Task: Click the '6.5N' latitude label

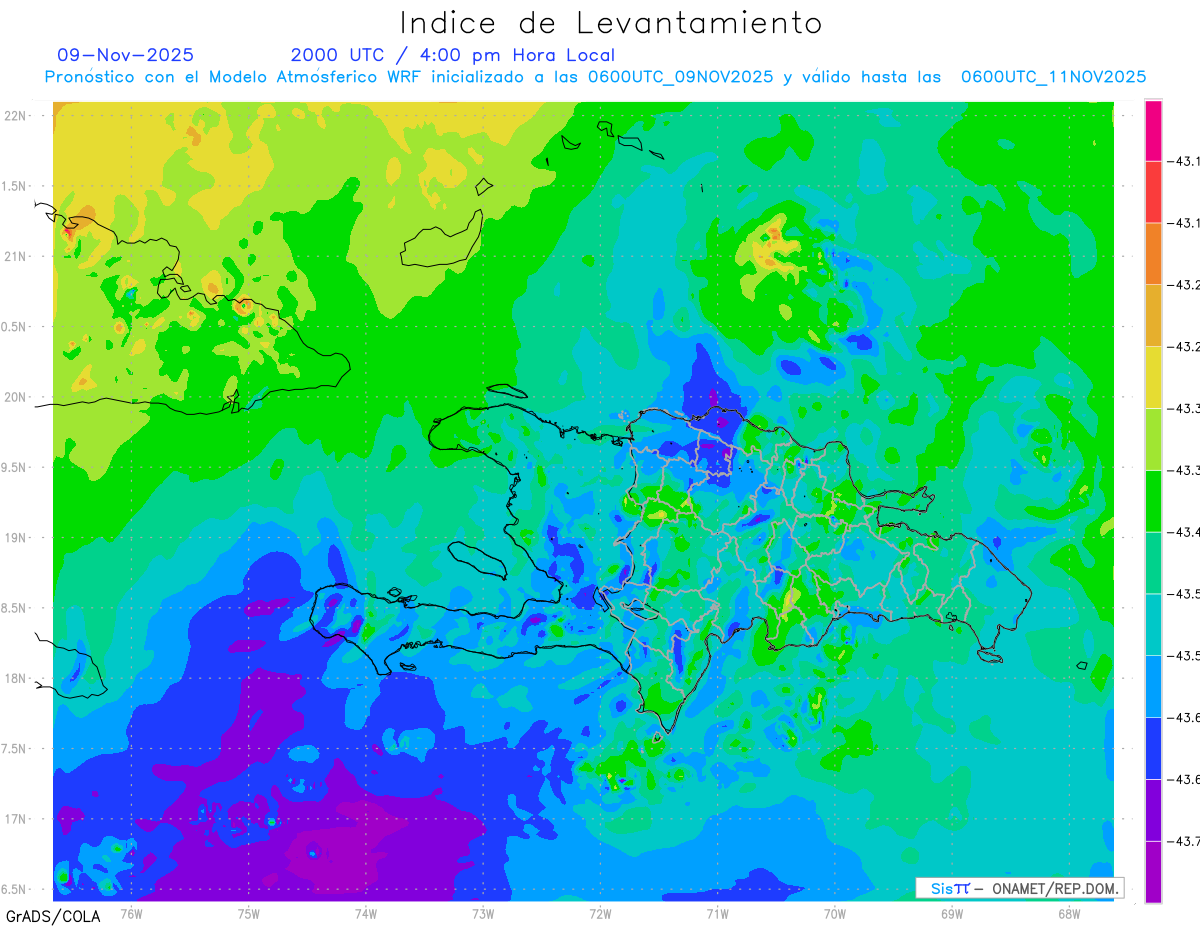Action: point(15,889)
